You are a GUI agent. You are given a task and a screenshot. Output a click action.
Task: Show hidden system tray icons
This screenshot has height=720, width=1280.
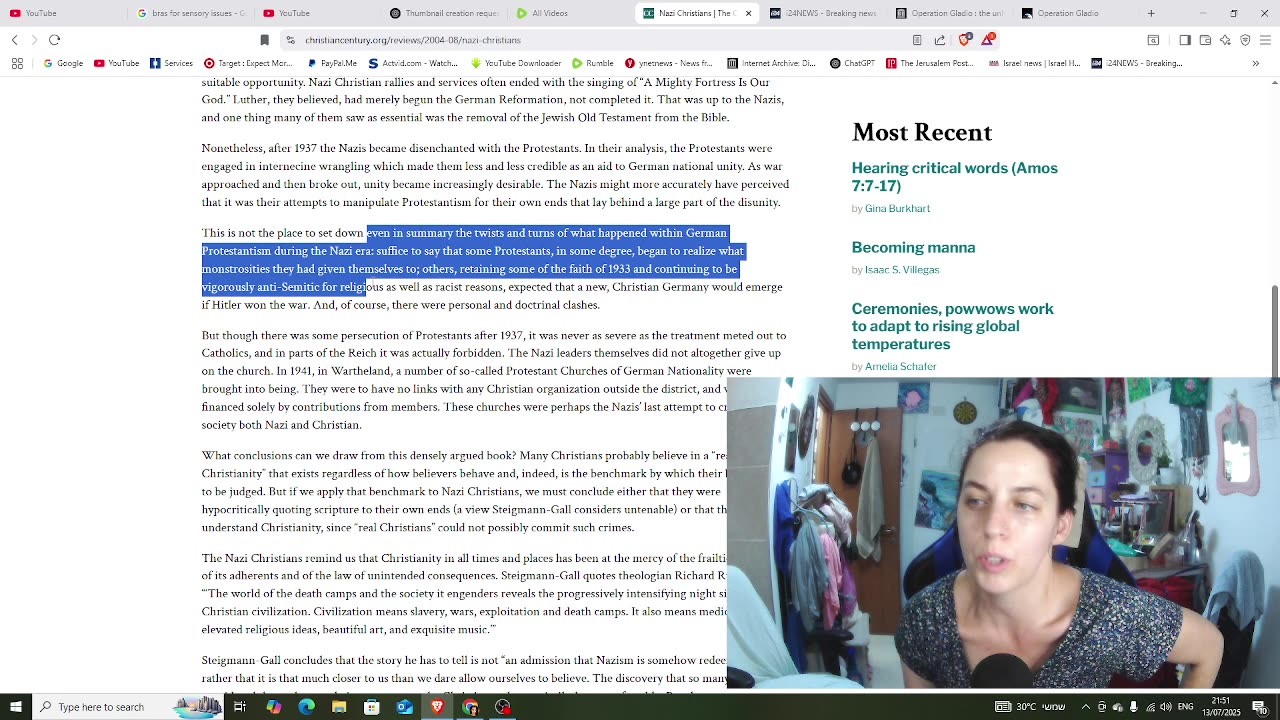coord(1086,707)
